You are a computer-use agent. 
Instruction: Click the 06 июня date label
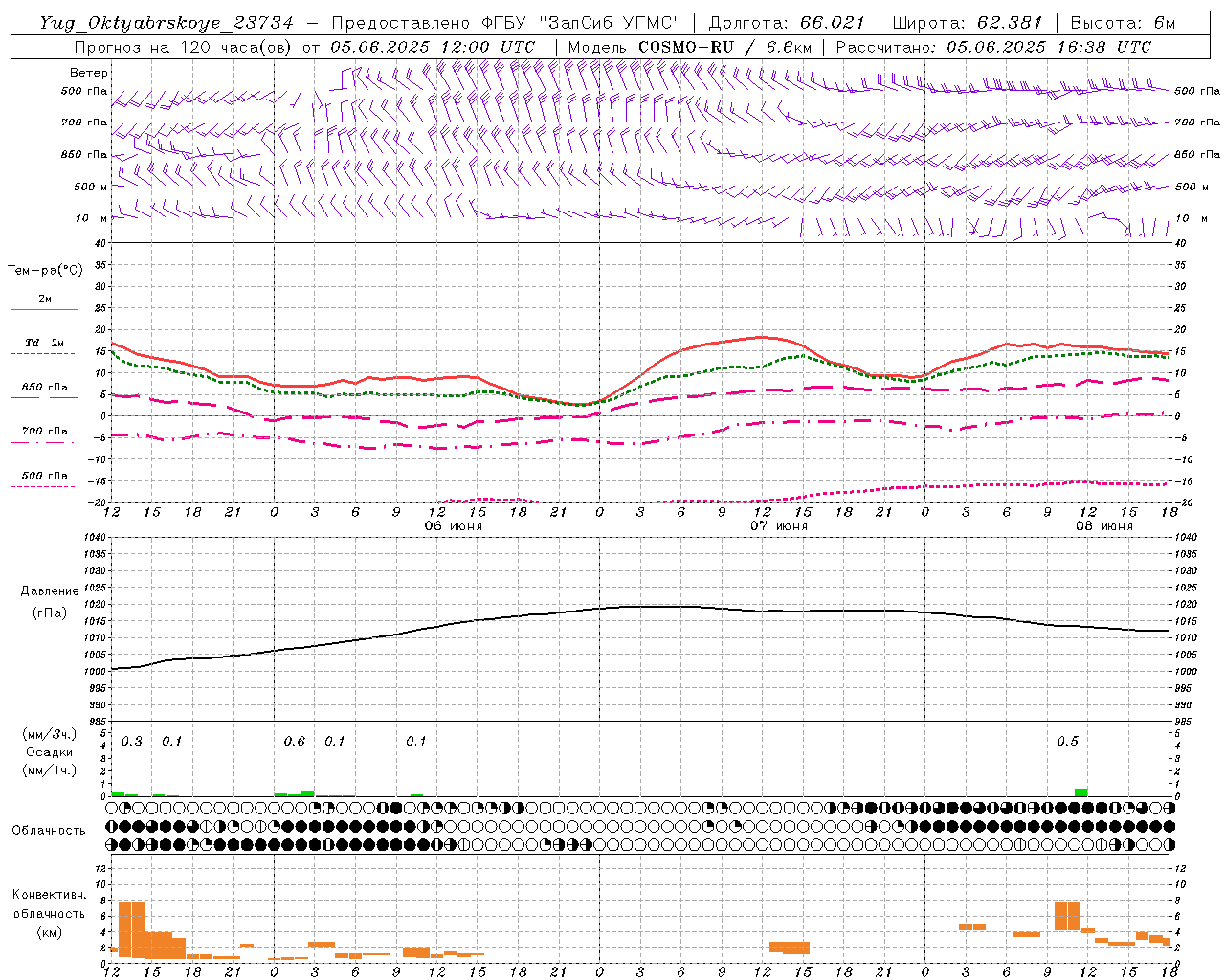(x=454, y=526)
